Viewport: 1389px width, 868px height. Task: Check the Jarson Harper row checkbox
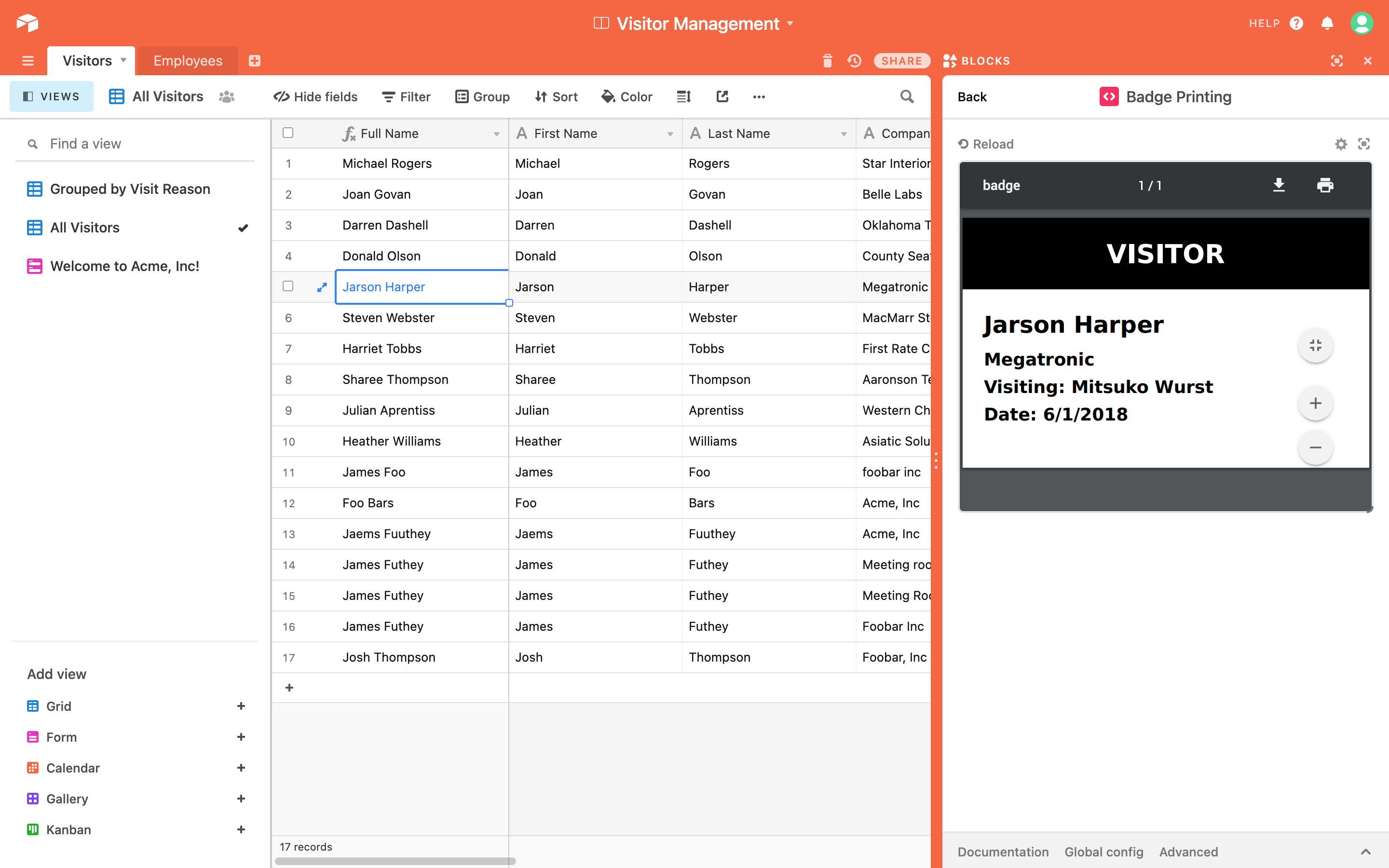(x=288, y=286)
